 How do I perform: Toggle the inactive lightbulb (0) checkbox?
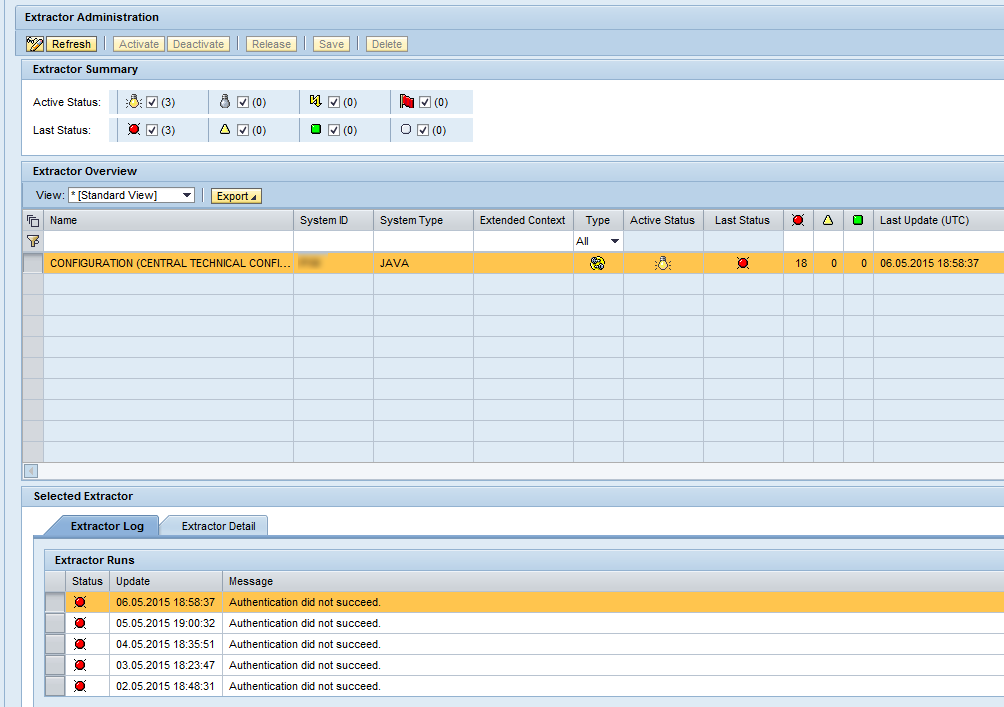[x=243, y=102]
